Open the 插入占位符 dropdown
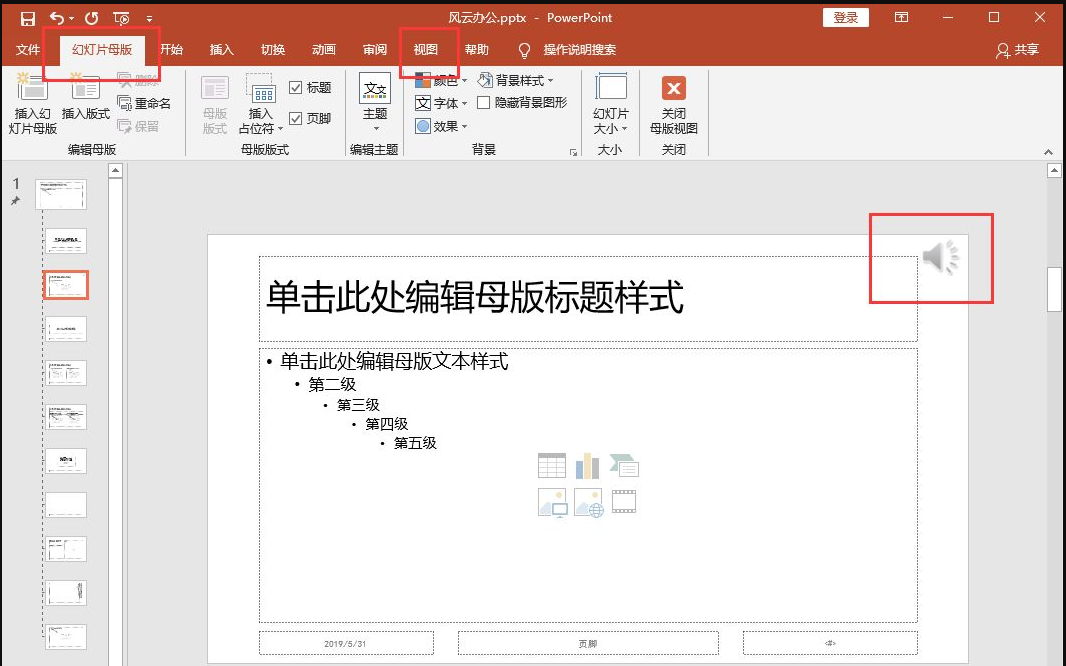Viewport: 1066px width, 666px height. point(261,103)
